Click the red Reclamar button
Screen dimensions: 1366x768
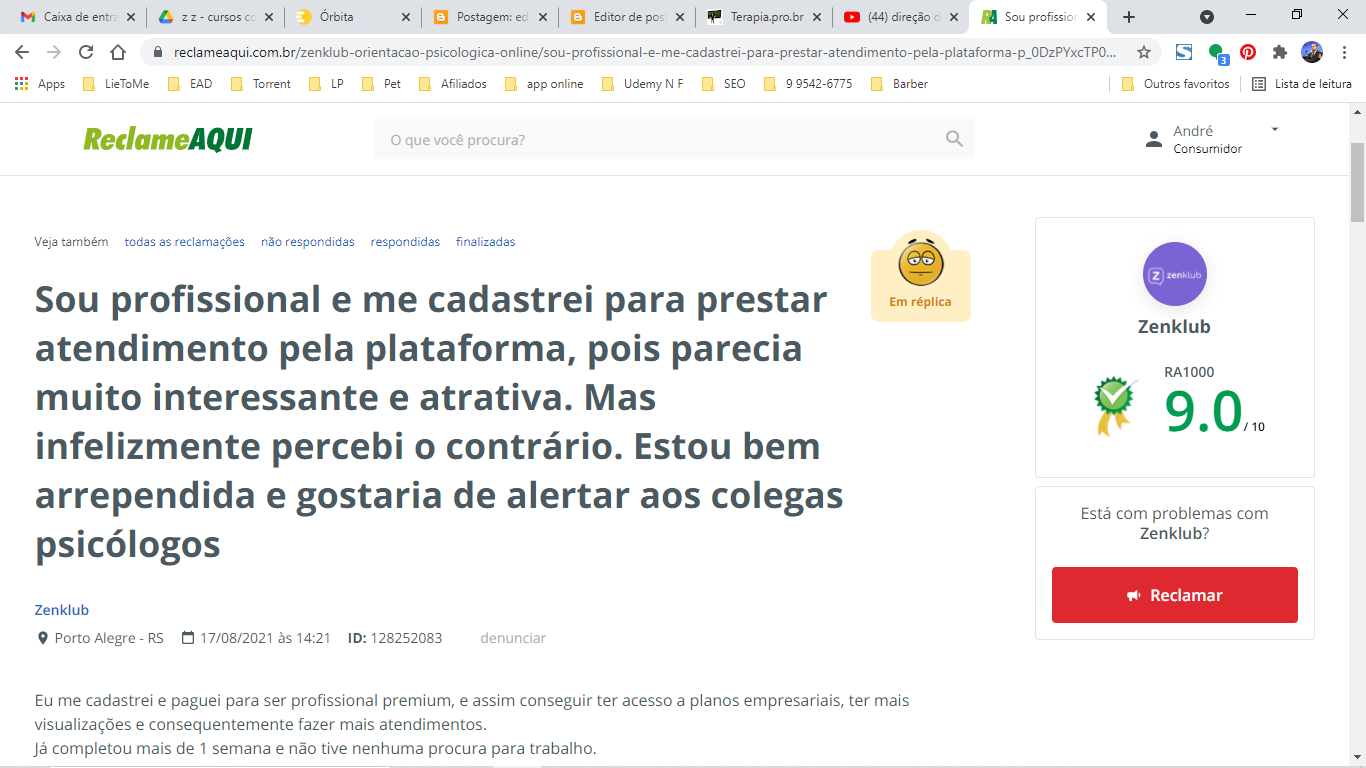point(1175,595)
